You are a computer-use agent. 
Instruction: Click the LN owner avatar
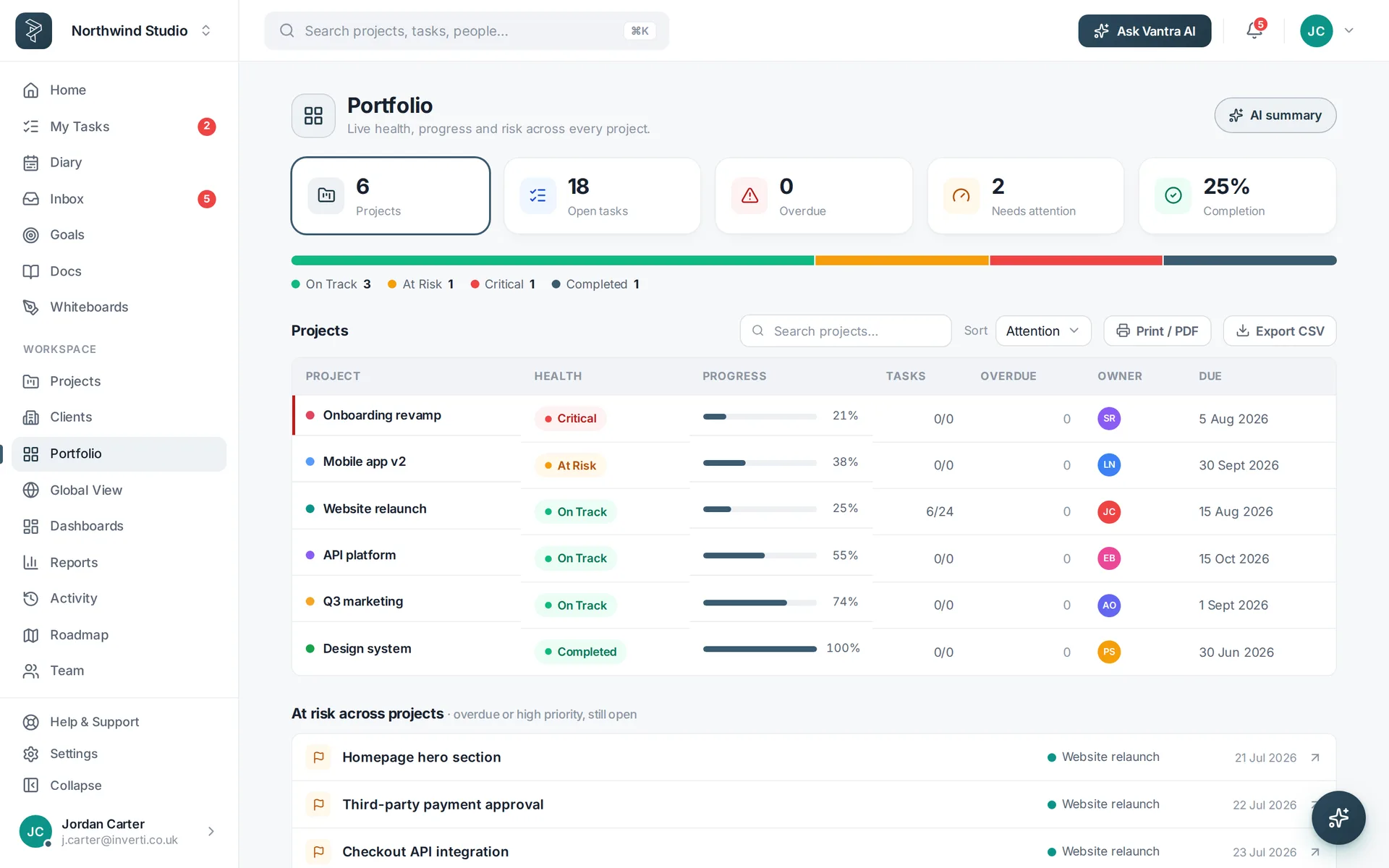pos(1109,464)
